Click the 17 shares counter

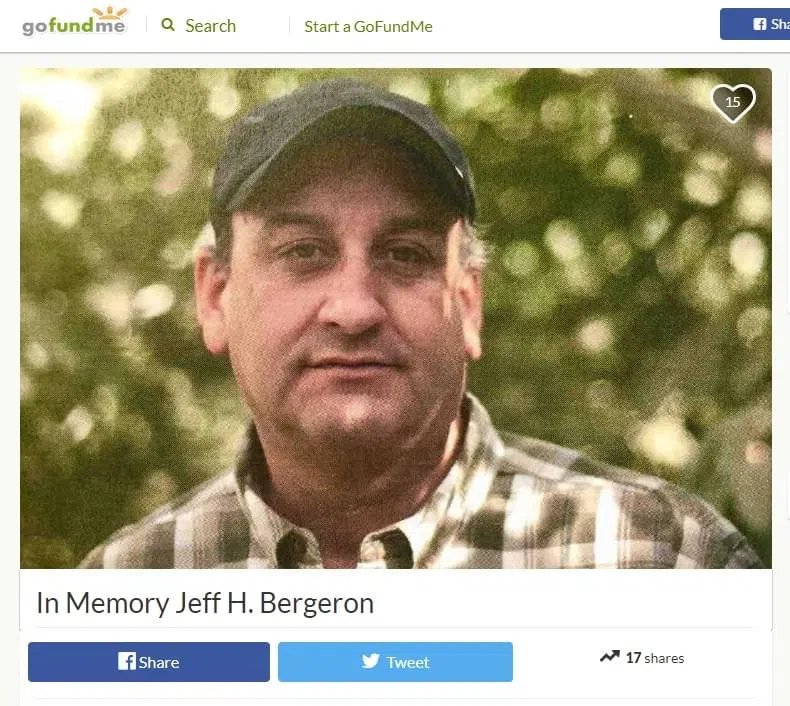tap(654, 658)
